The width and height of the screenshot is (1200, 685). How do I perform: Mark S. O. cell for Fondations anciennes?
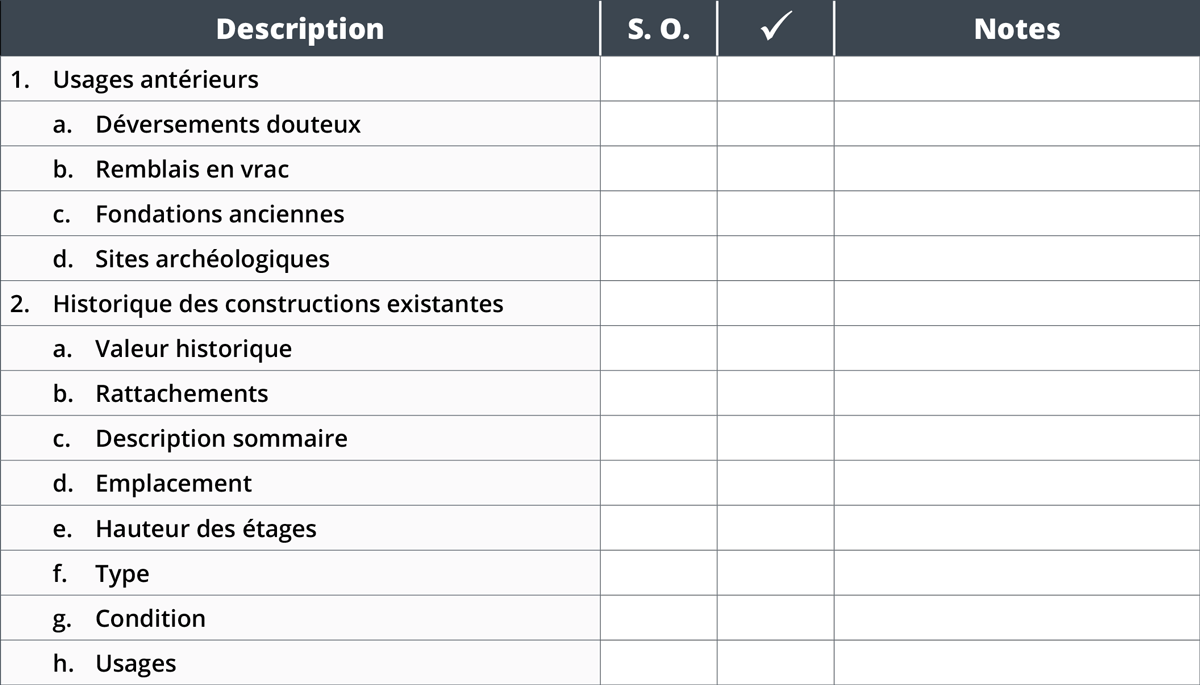(x=658, y=214)
